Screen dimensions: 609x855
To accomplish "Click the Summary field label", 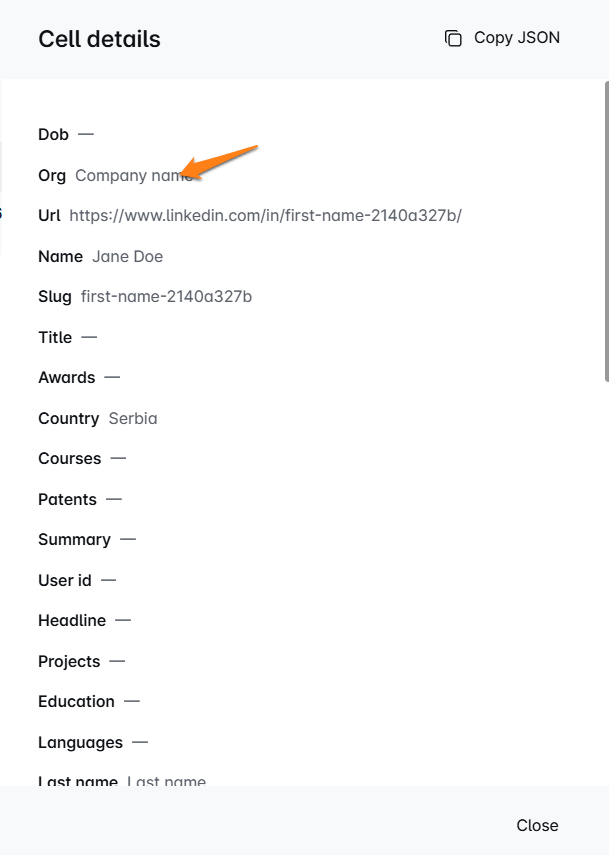I will click(74, 540).
